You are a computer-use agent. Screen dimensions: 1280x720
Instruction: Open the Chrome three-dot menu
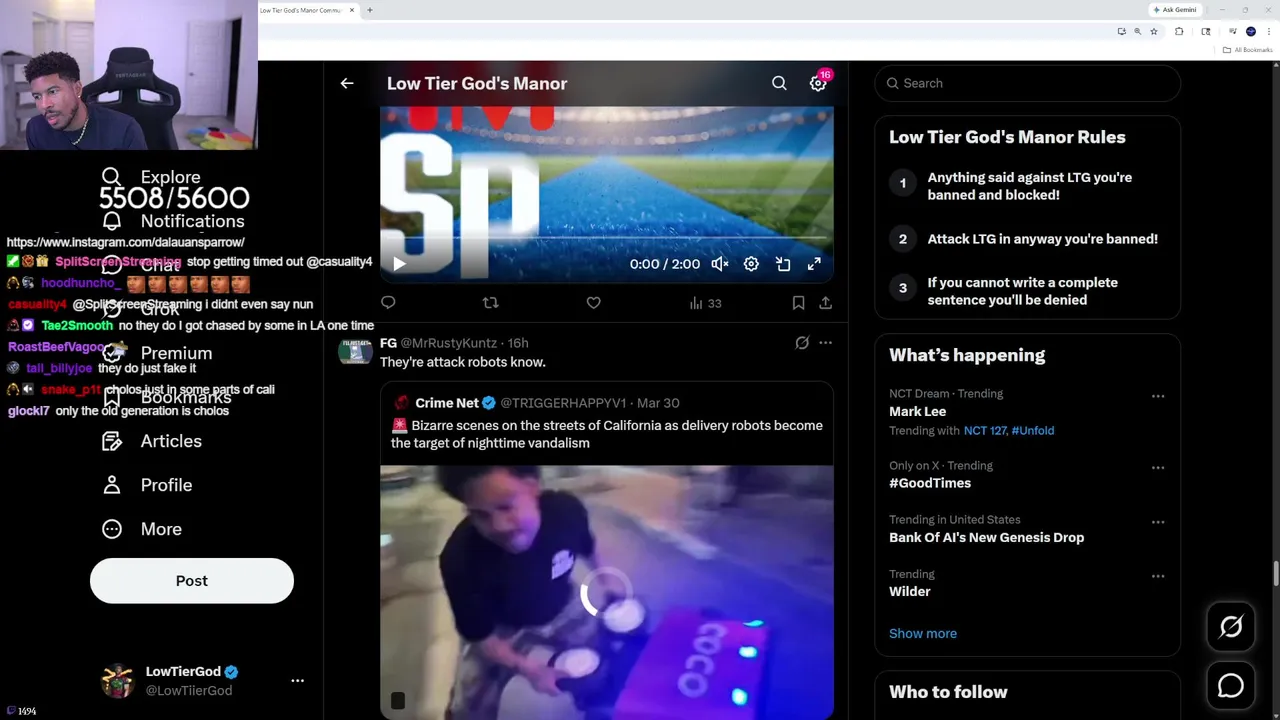tap(1270, 32)
